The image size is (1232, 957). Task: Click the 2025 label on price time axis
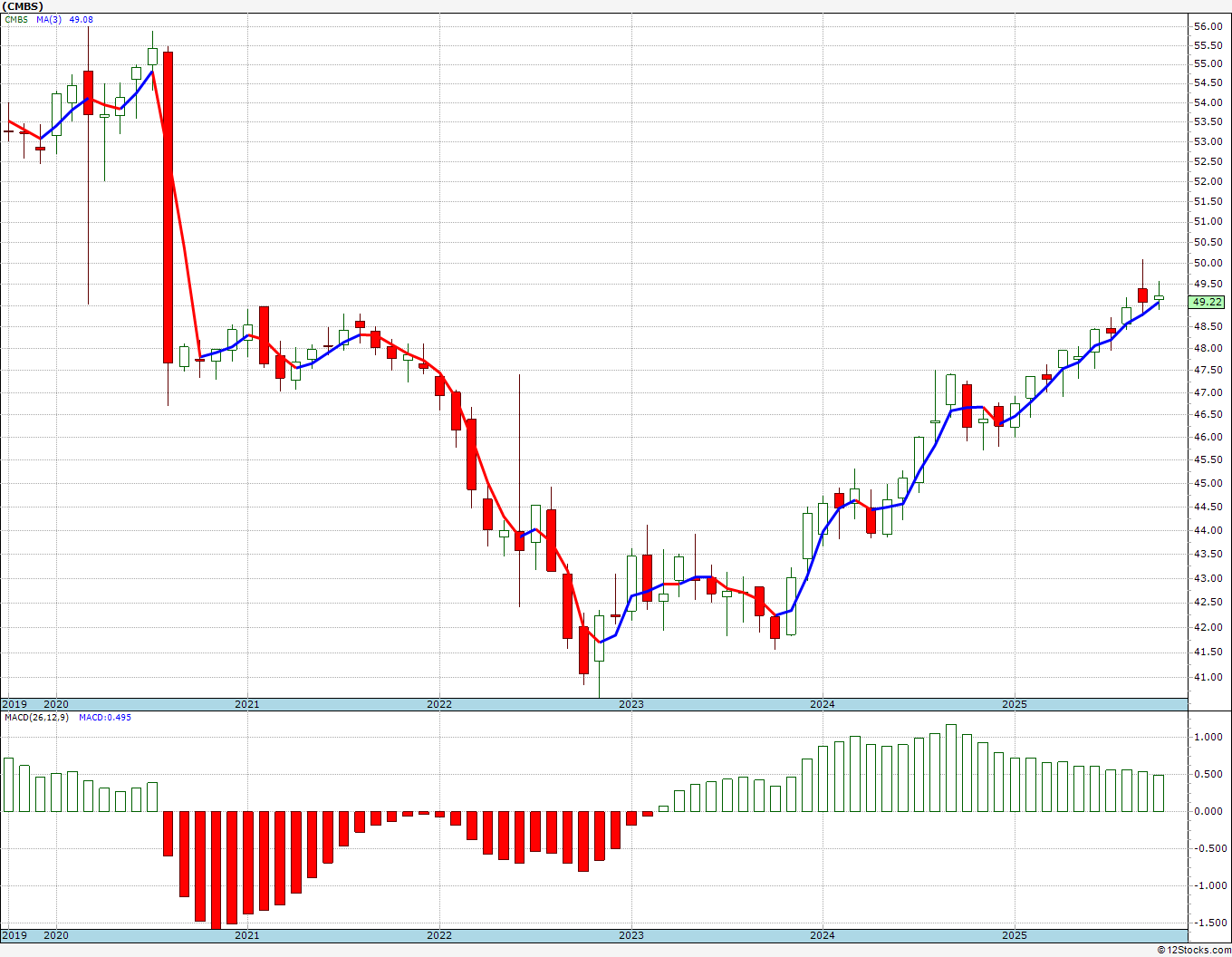click(1015, 704)
